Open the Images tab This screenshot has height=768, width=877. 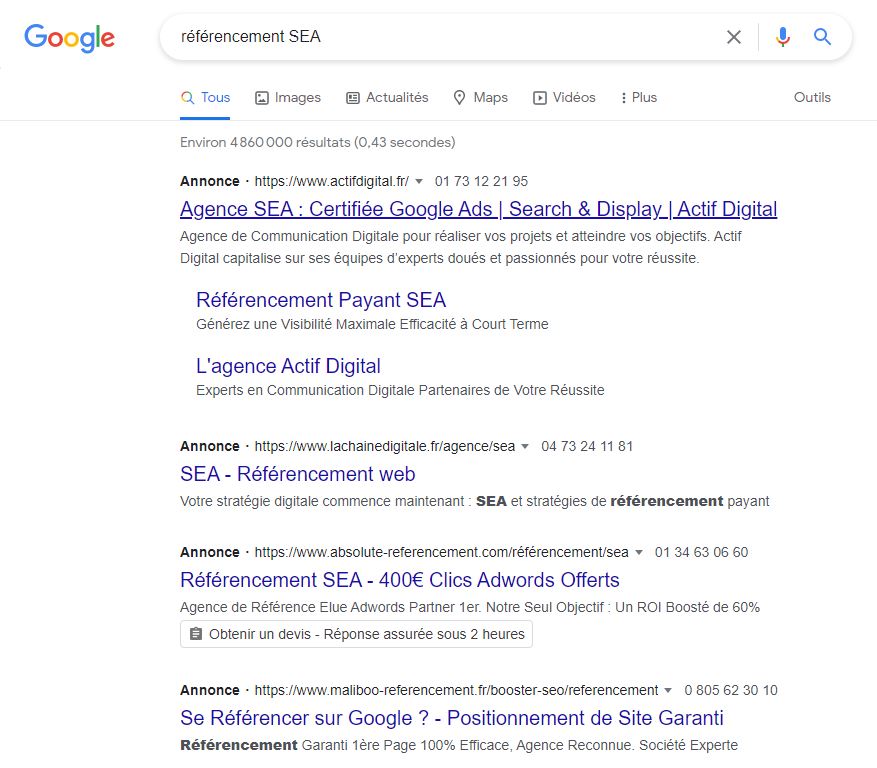[x=288, y=97]
